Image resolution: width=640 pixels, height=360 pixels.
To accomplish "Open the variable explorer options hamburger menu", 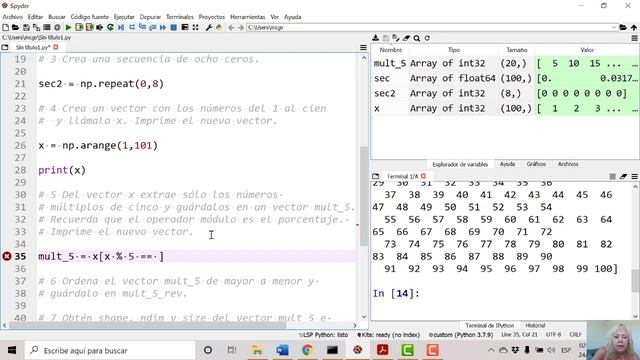I will coord(634,38).
